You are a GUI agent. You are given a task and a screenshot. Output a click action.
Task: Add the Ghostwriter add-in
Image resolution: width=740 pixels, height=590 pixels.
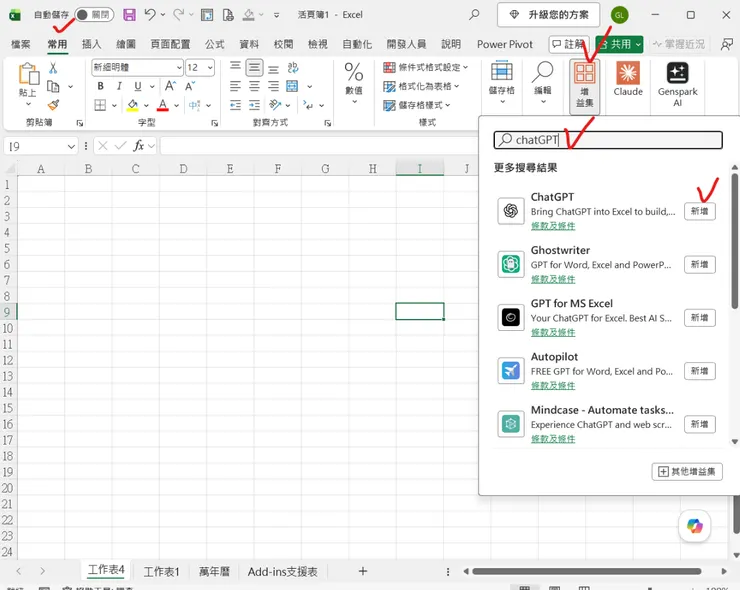coord(699,264)
